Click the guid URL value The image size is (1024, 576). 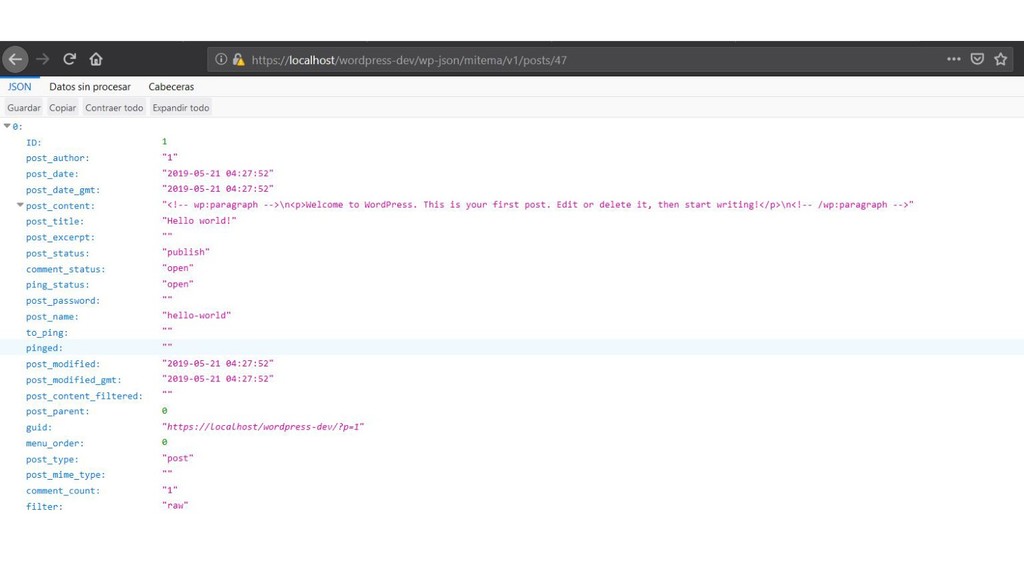(263, 426)
